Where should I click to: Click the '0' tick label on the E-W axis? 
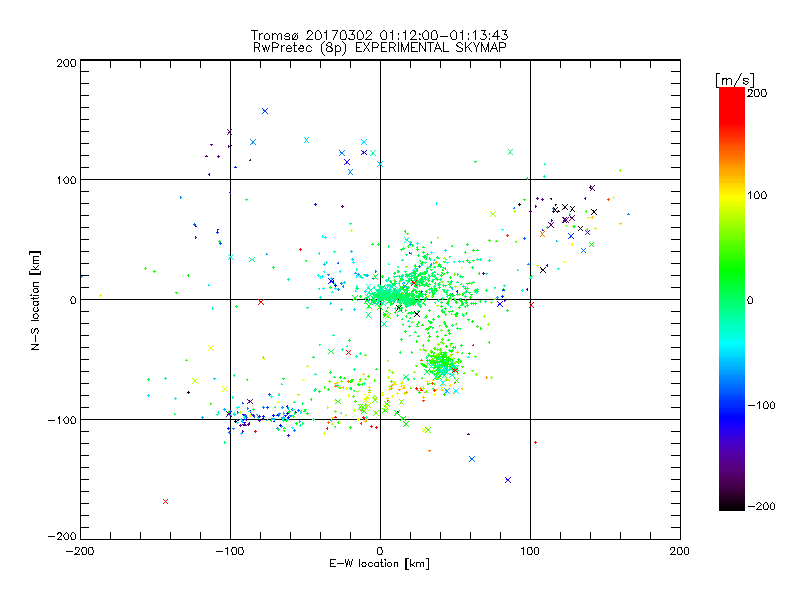[x=380, y=551]
